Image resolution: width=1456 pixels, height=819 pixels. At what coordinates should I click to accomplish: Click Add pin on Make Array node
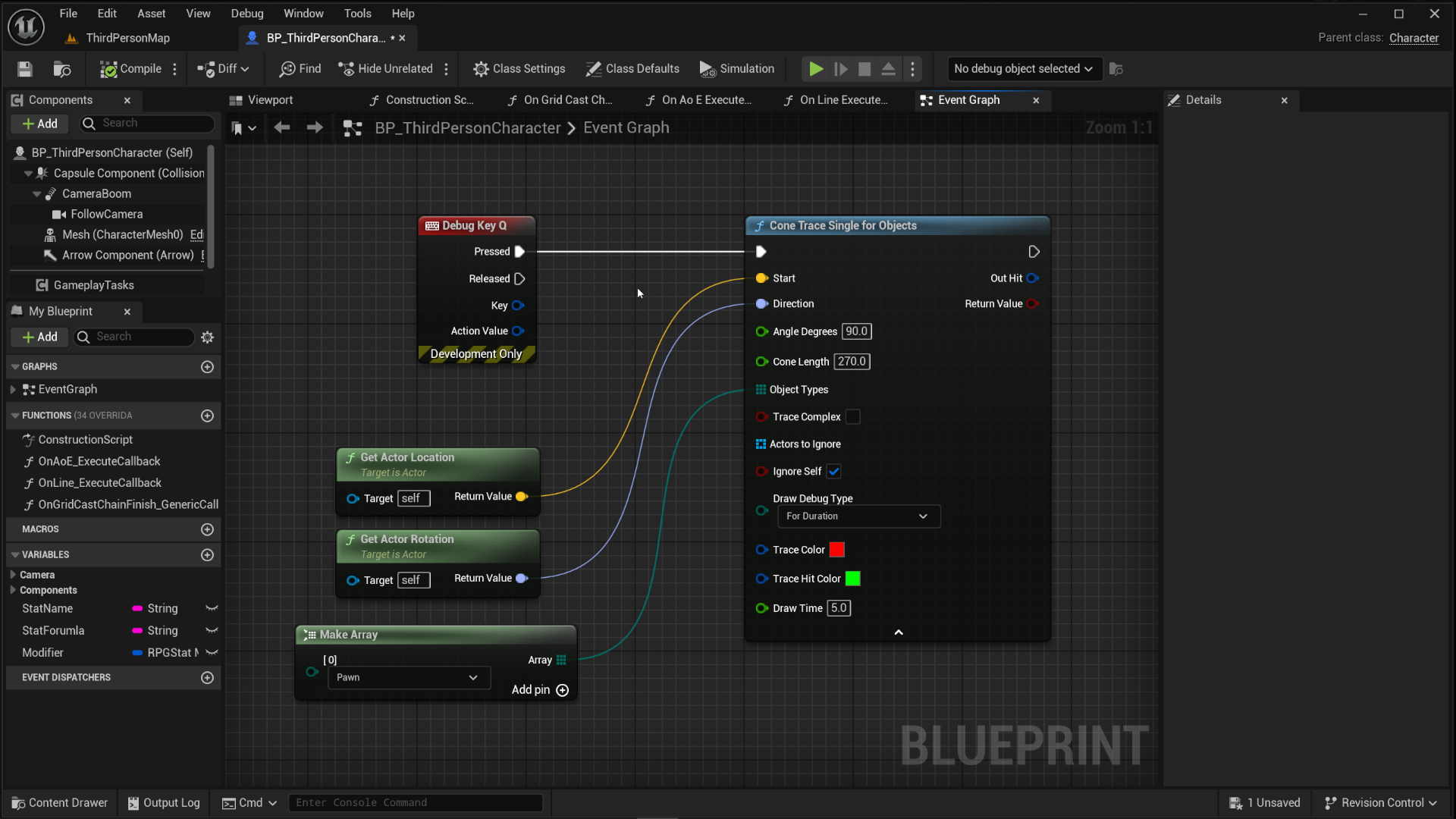540,690
